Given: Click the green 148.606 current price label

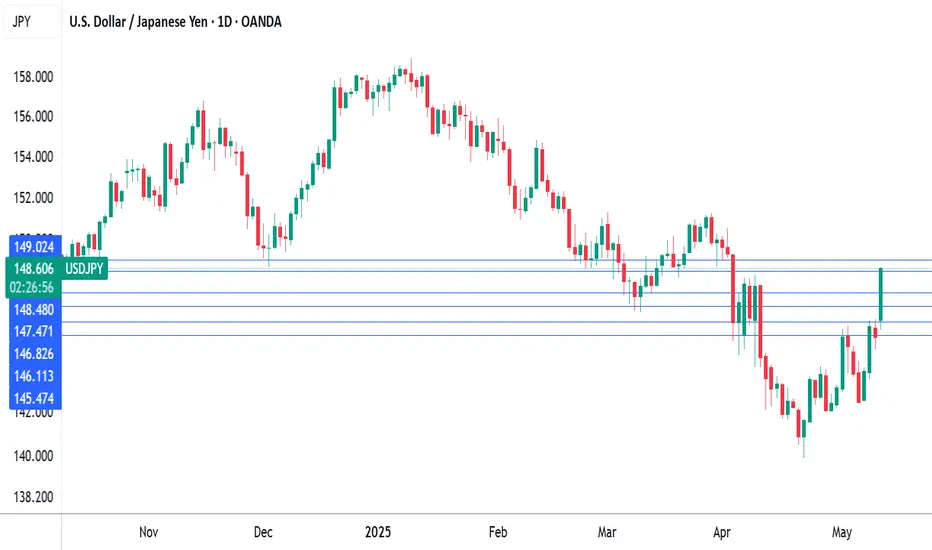Looking at the screenshot, I should [33, 269].
